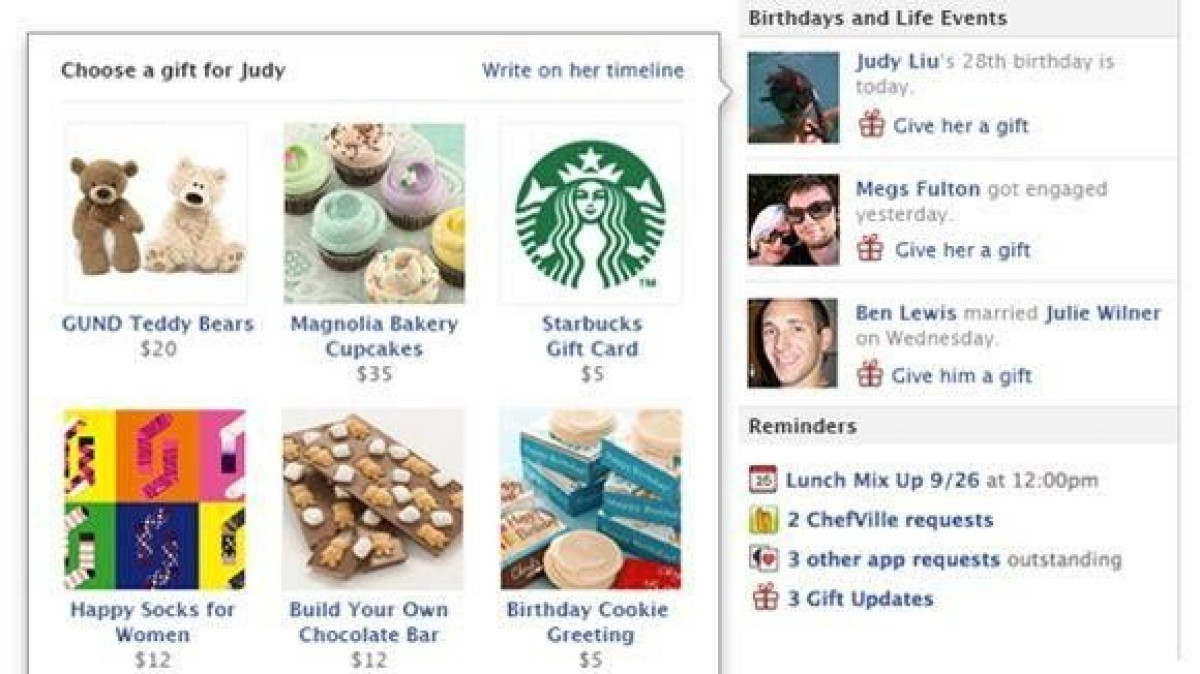This screenshot has height=674, width=1200.
Task: Open the Lunch Mix Up 9/26 reminder
Action: pos(883,480)
